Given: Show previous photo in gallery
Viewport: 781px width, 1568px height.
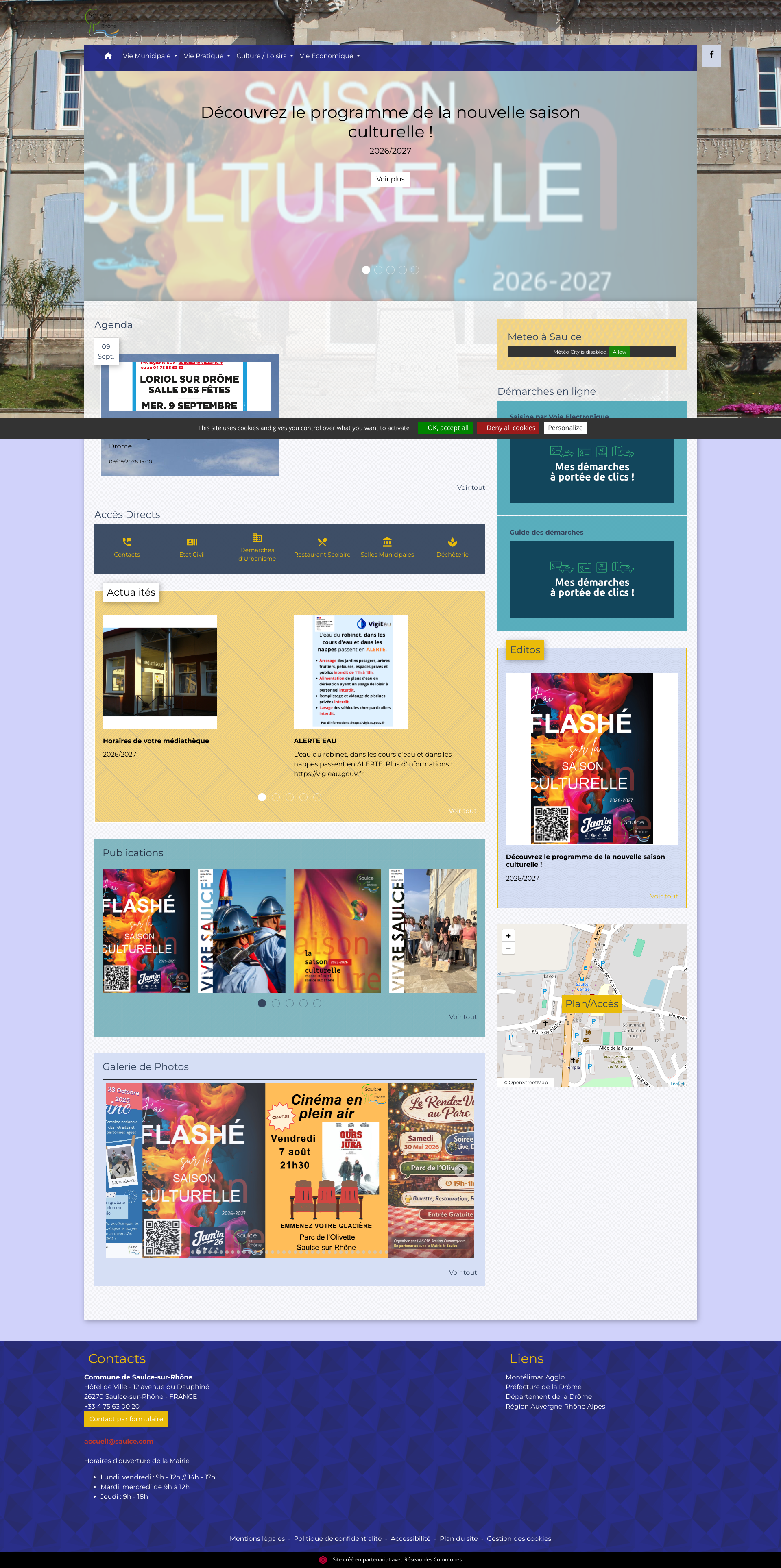Looking at the screenshot, I should 118,1170.
